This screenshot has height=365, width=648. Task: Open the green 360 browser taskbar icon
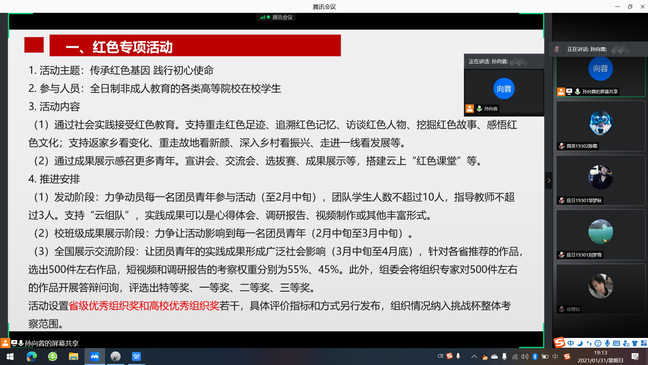pyautogui.click(x=52, y=356)
